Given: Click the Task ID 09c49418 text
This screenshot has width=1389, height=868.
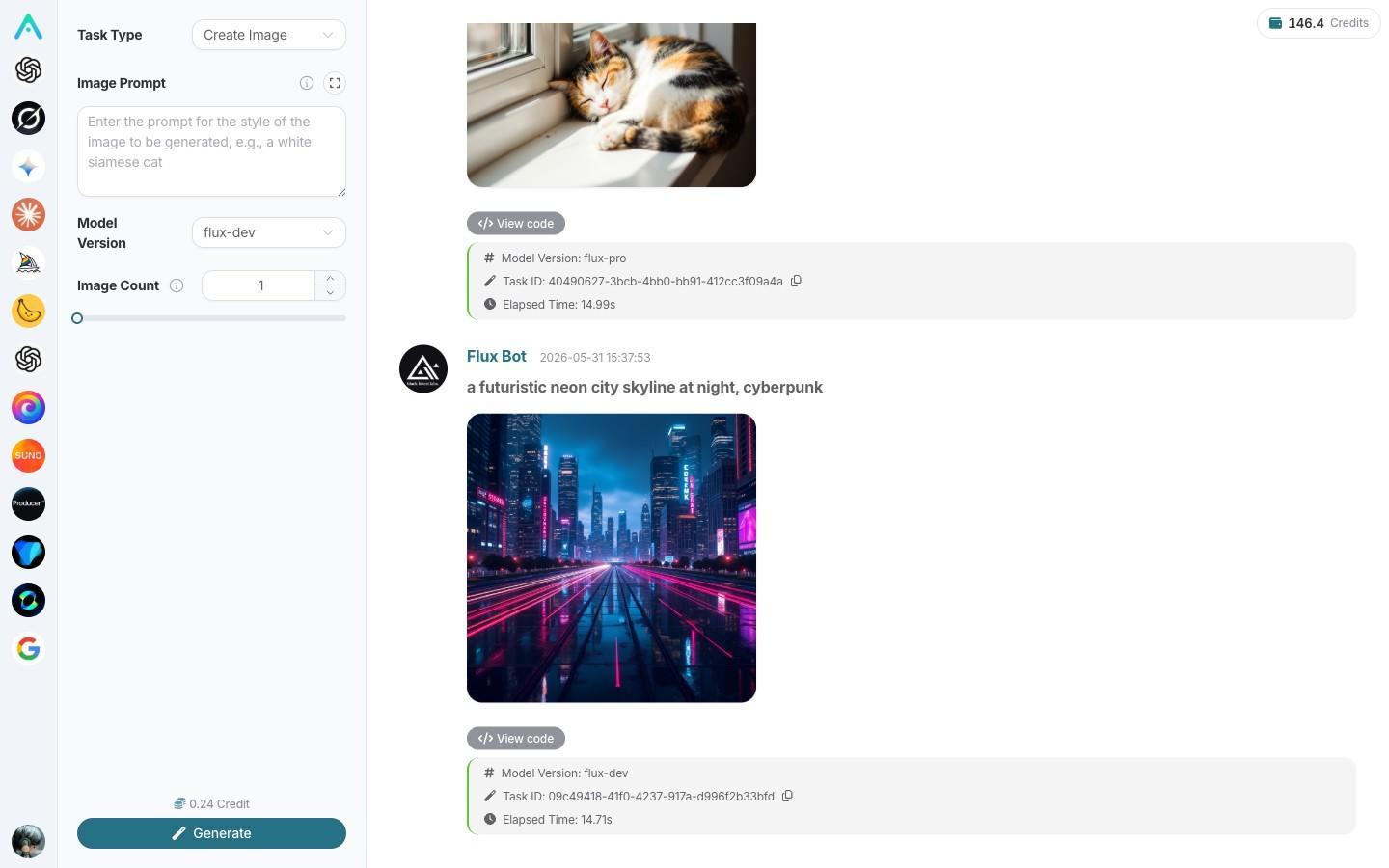Looking at the screenshot, I should (x=639, y=796).
